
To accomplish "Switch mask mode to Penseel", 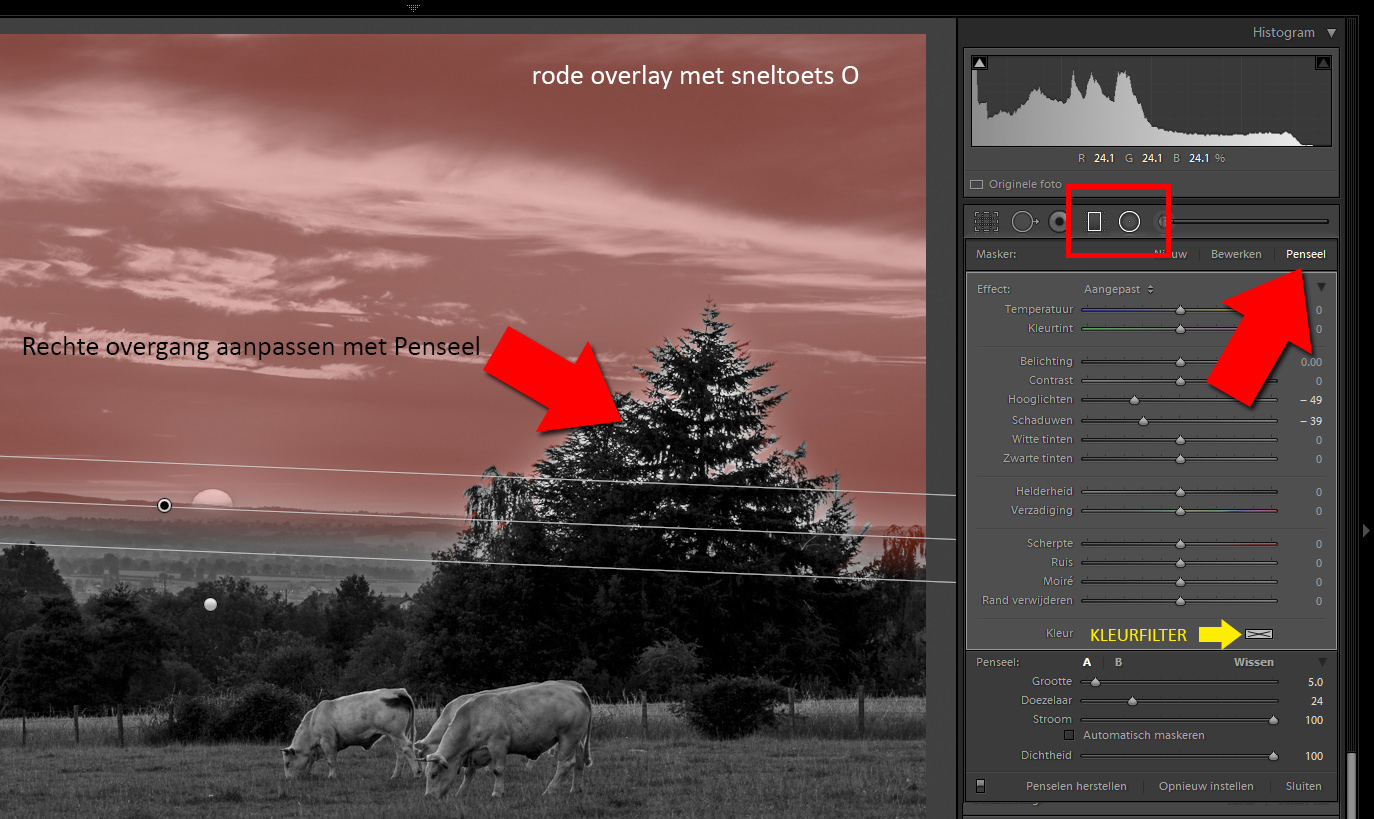I will click(x=1305, y=254).
